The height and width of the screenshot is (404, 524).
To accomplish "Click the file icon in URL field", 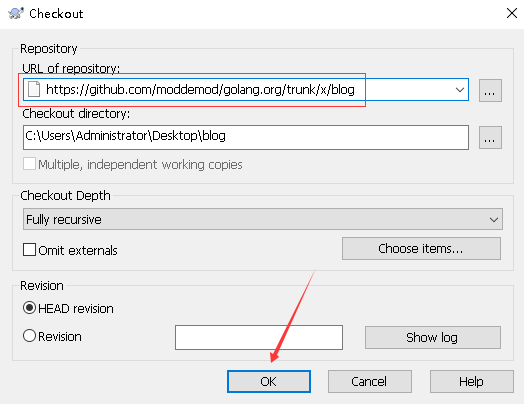I will (34, 89).
